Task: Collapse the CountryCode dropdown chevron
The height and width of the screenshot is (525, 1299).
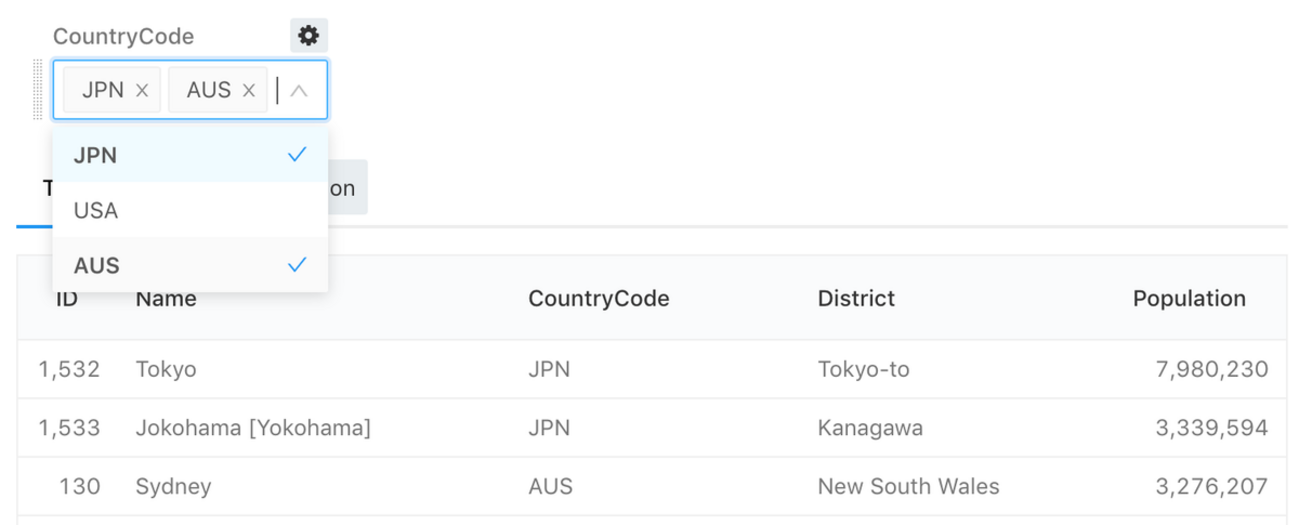Action: [x=299, y=90]
